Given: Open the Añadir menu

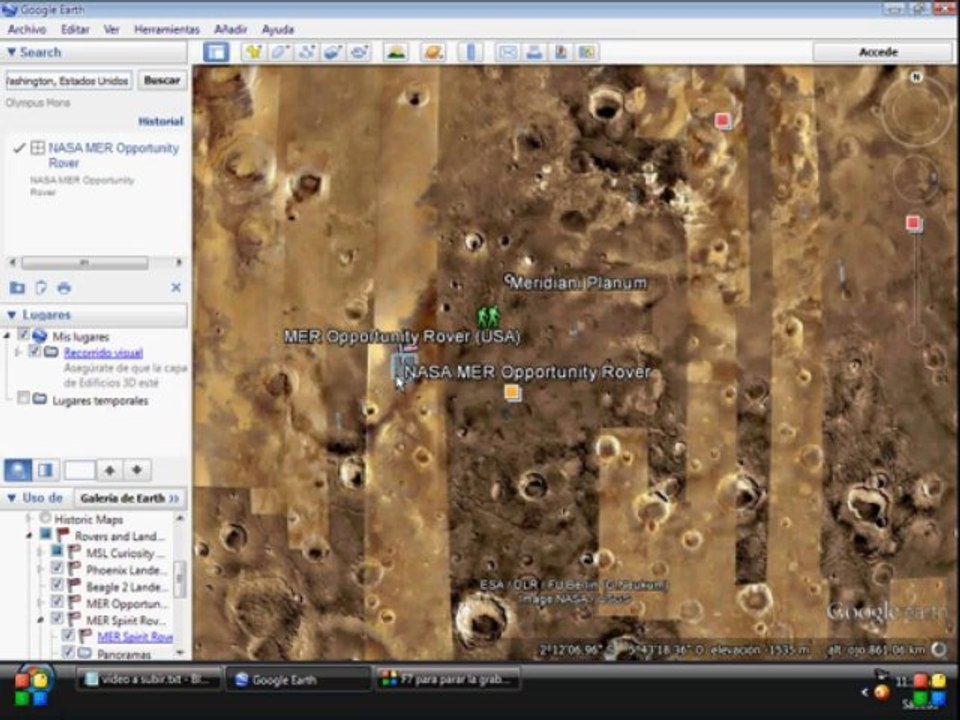Looking at the screenshot, I should click(x=230, y=29).
